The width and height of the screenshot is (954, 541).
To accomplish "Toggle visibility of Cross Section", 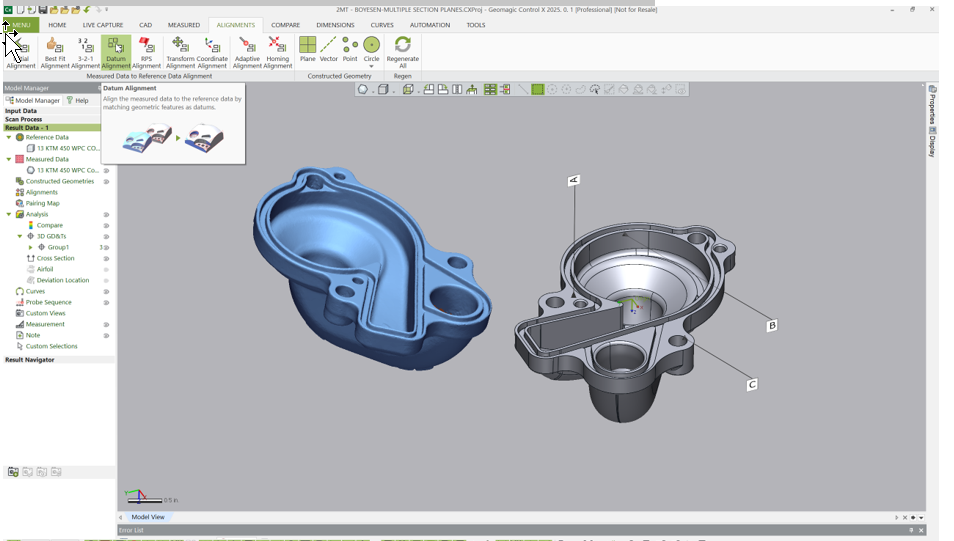I will point(106,258).
